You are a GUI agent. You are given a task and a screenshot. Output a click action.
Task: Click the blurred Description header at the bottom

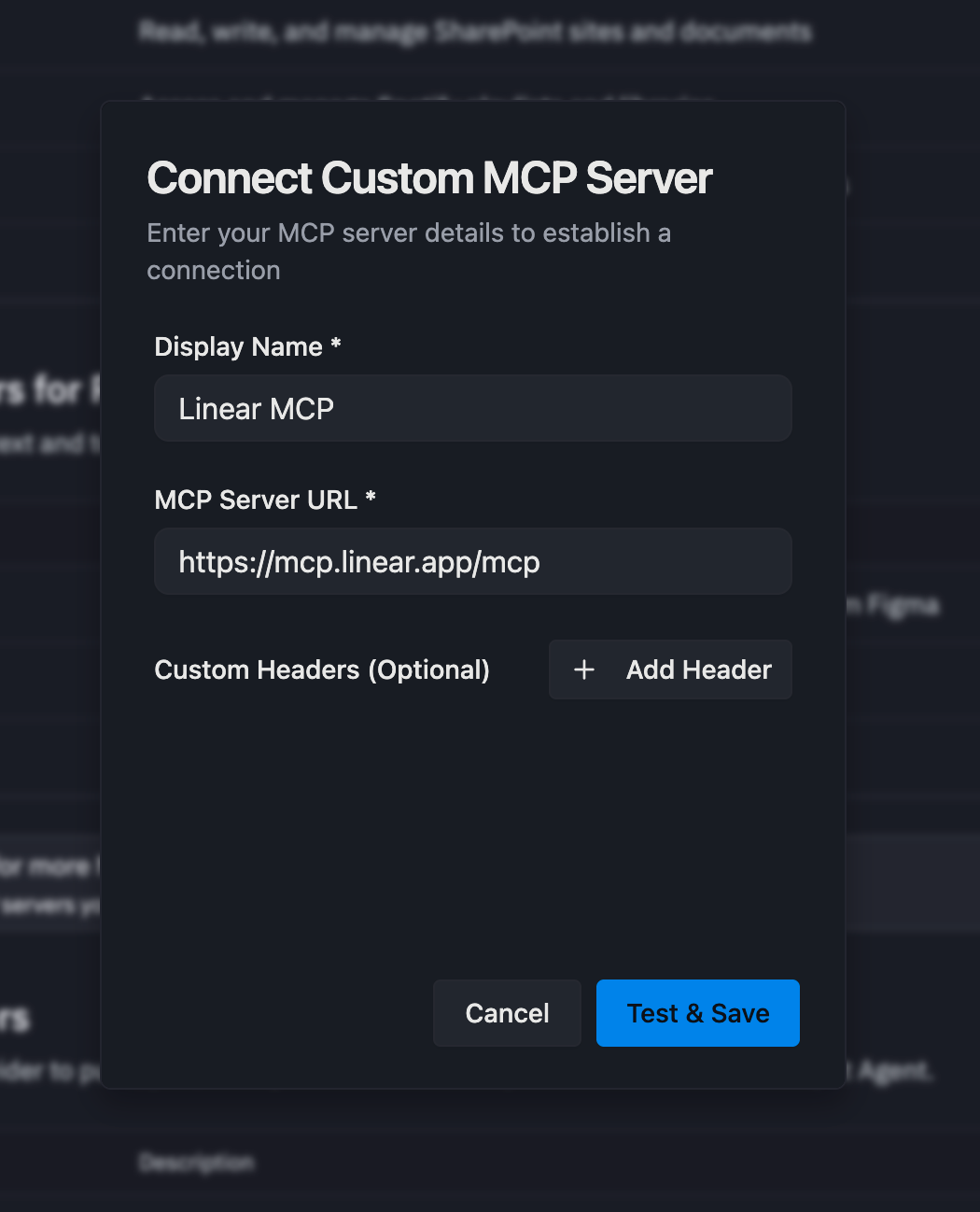pos(196,1163)
